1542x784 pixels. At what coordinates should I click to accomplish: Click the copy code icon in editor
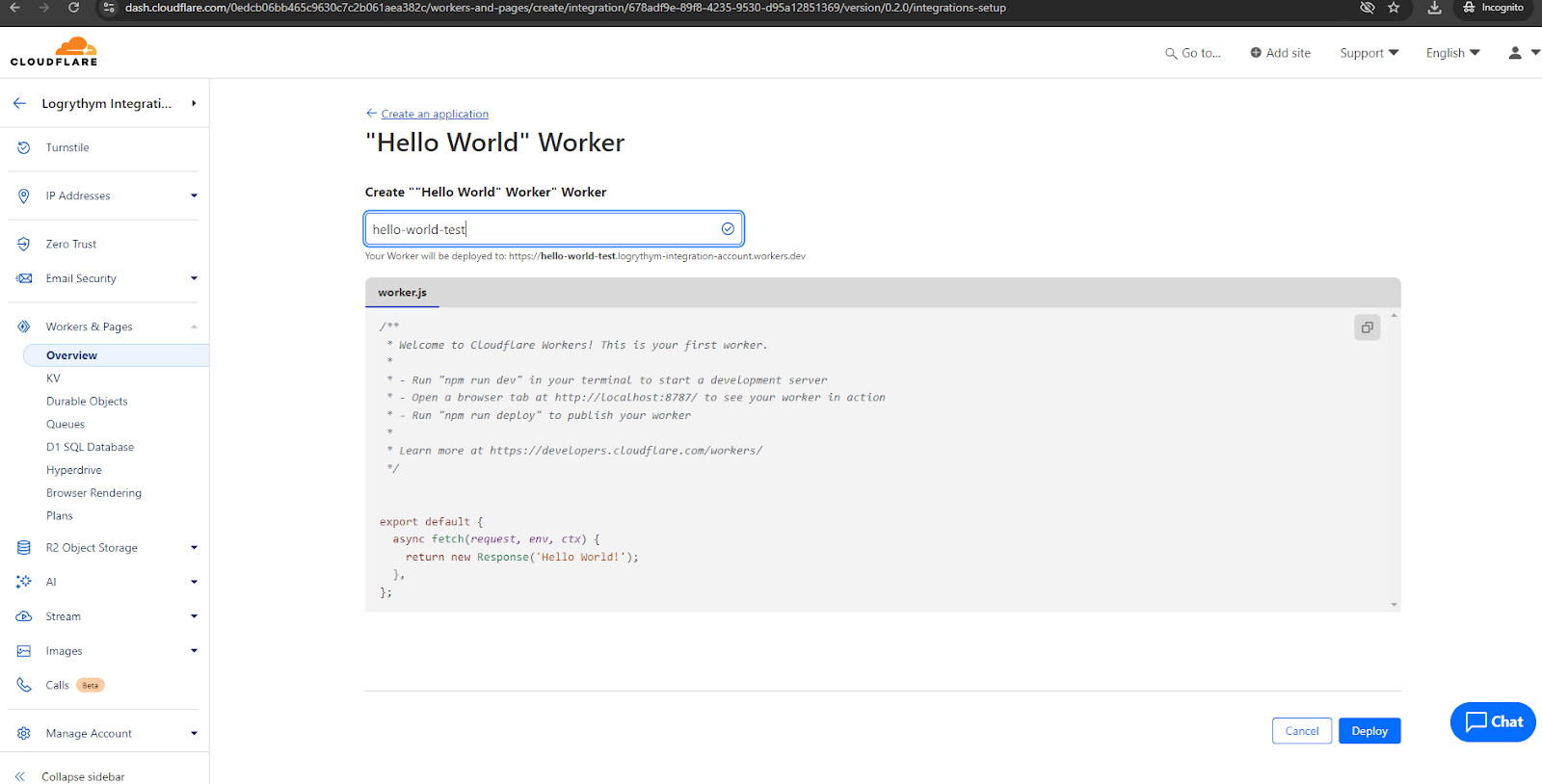pyautogui.click(x=1367, y=327)
